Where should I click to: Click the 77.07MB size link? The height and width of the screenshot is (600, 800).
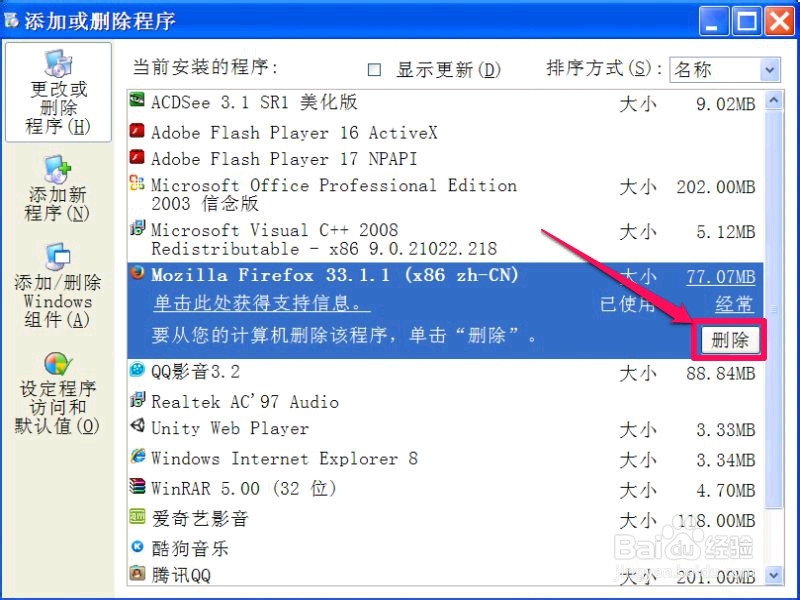click(x=720, y=277)
